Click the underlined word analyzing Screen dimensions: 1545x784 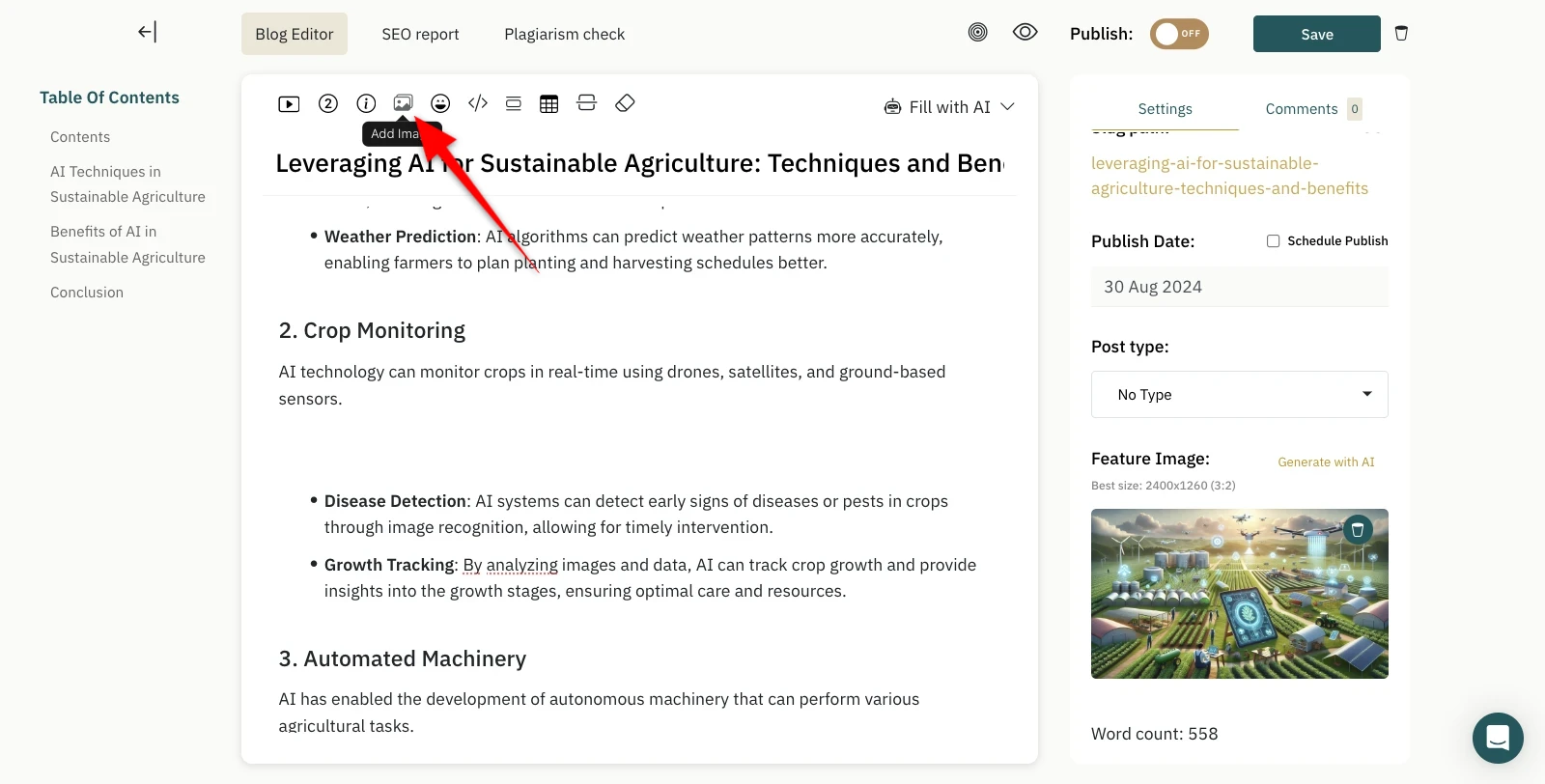click(521, 565)
